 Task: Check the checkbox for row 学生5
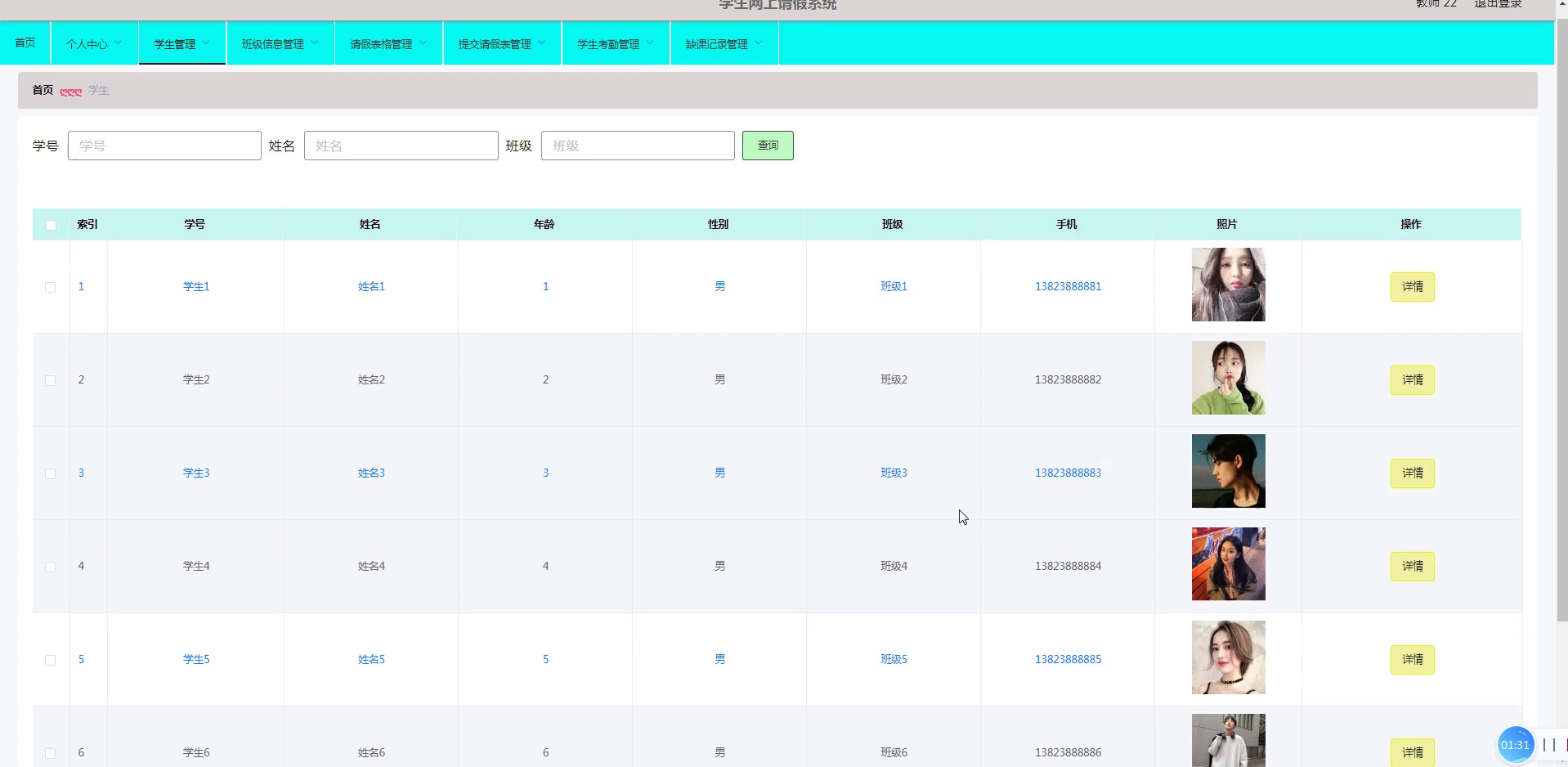coord(50,660)
